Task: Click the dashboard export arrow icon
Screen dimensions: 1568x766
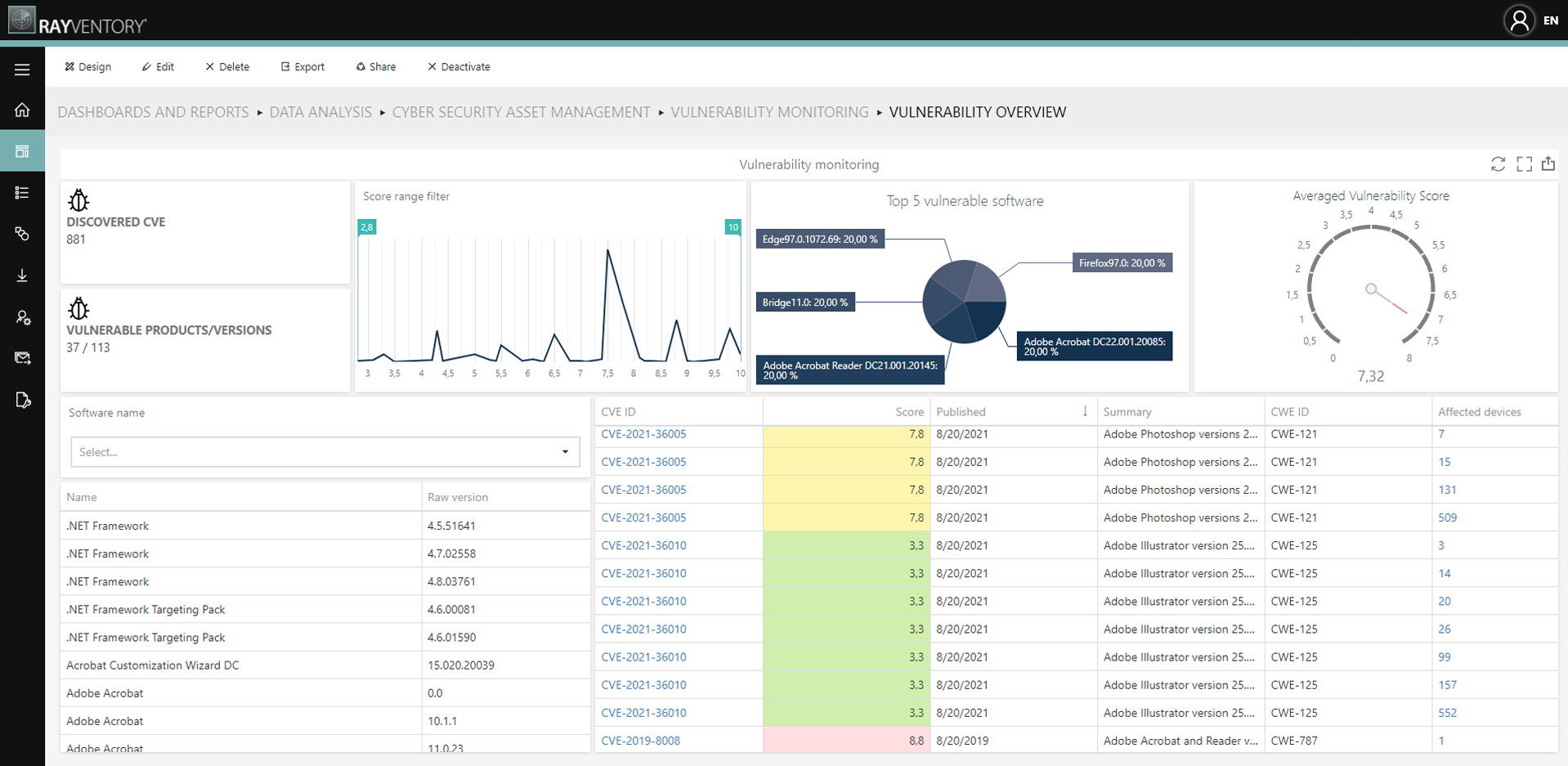Action: (1548, 164)
